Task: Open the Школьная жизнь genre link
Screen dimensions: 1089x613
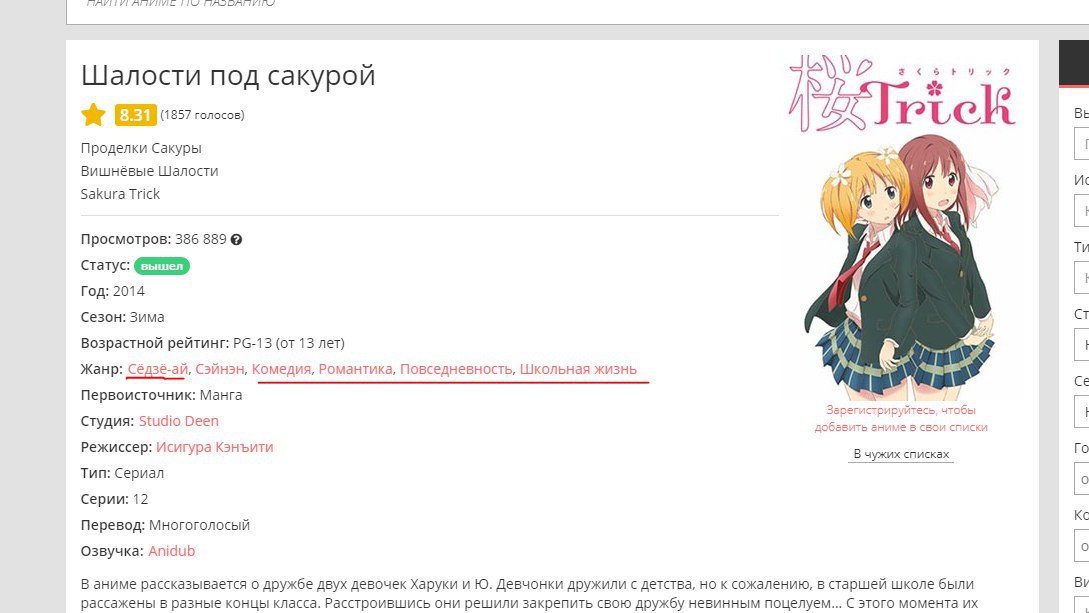Action: (x=578, y=369)
